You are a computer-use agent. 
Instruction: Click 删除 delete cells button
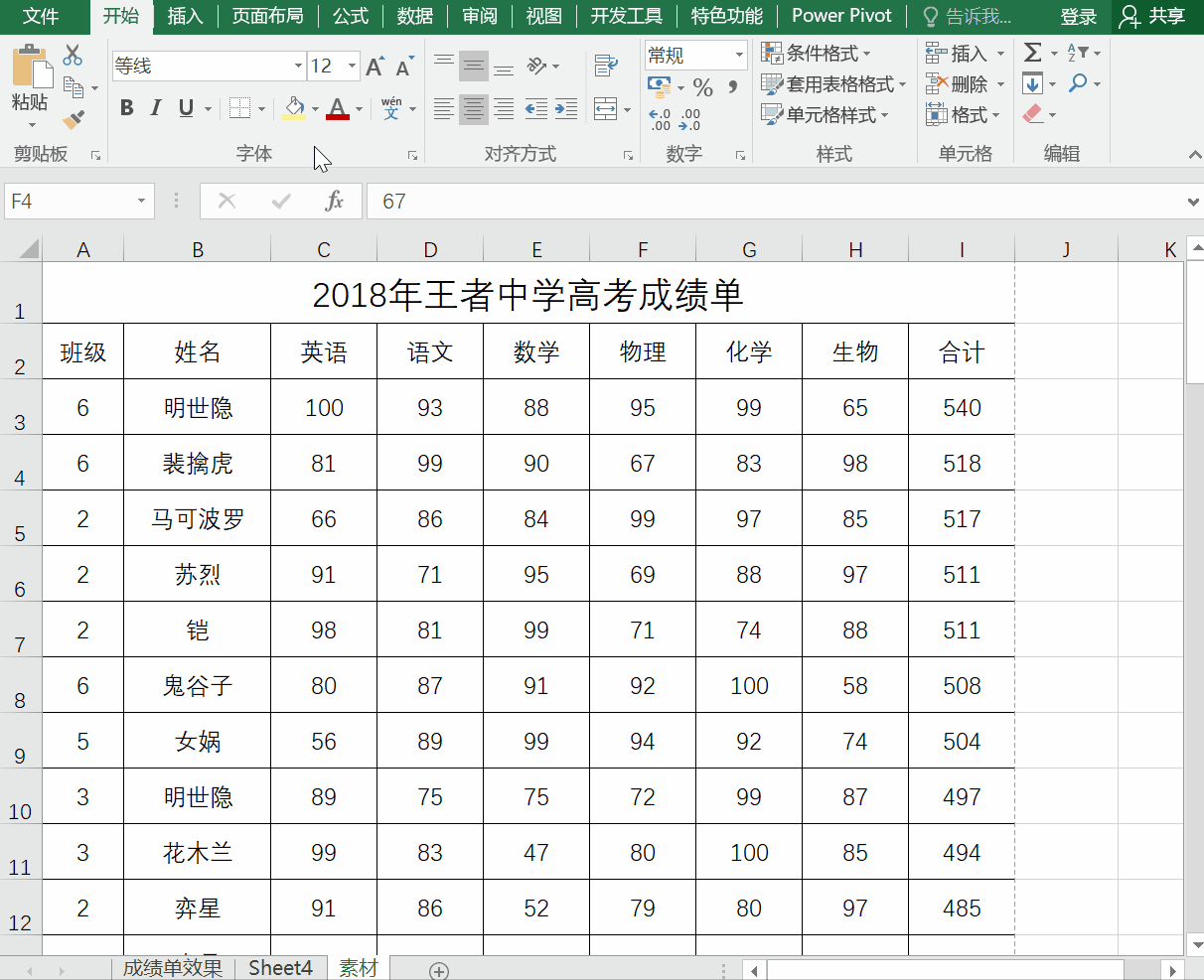(x=965, y=84)
